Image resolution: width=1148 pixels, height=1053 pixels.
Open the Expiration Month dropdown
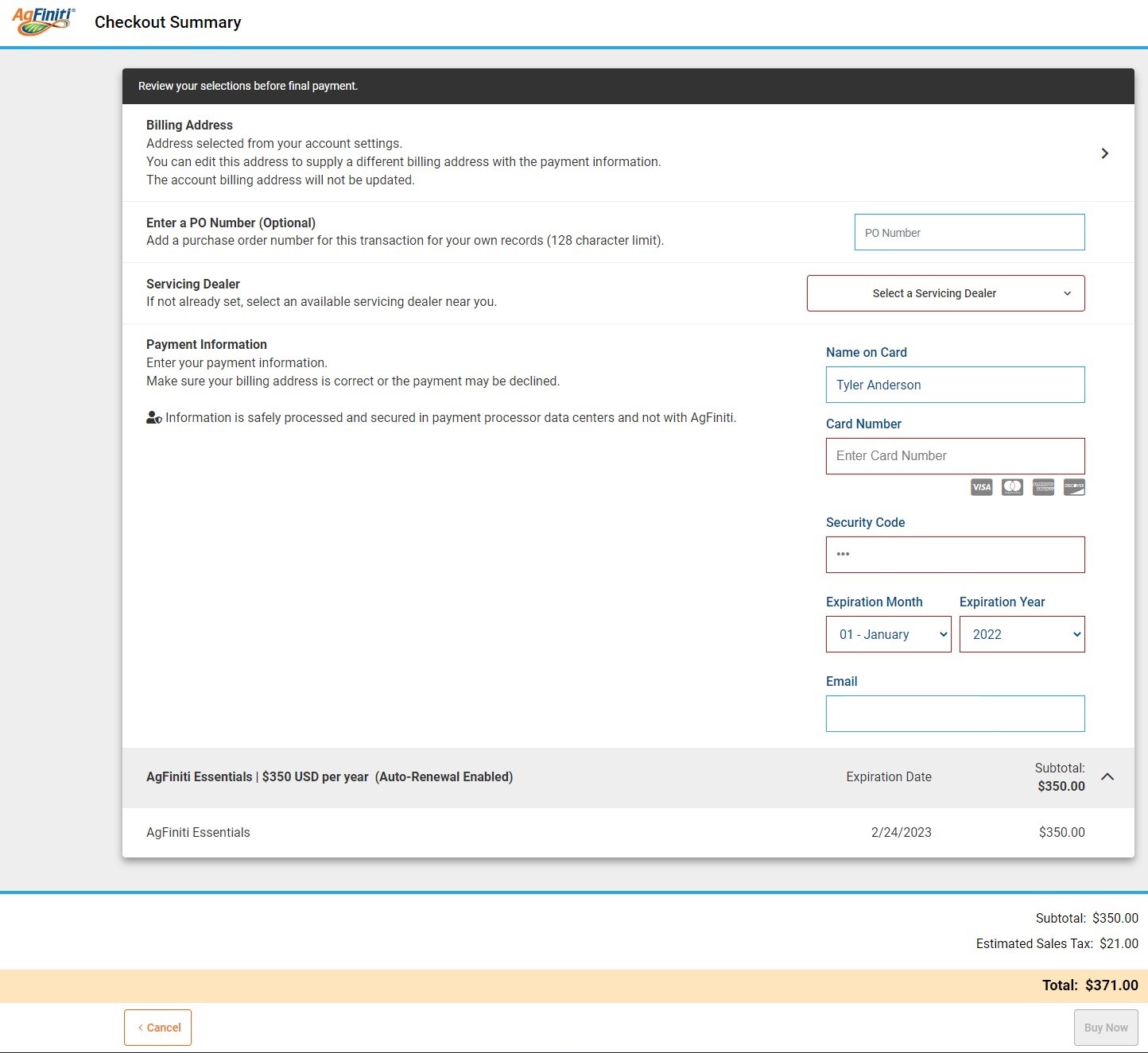point(889,634)
